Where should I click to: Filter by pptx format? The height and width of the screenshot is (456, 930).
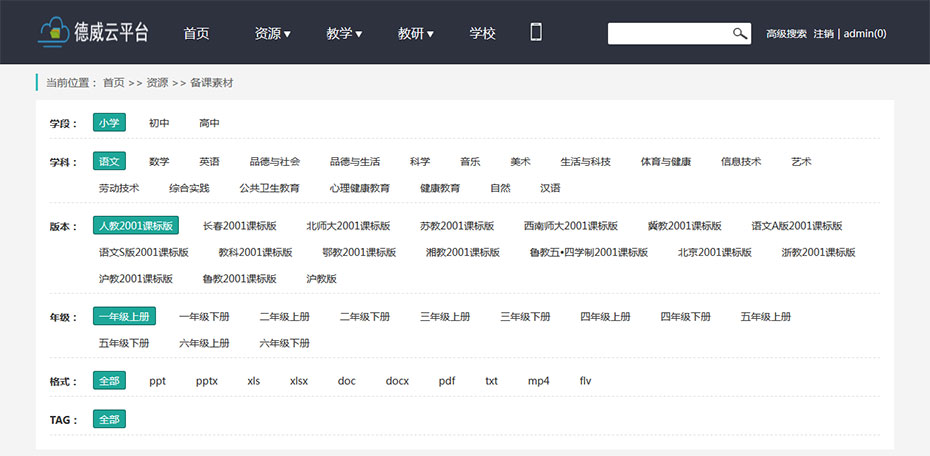click(x=207, y=381)
